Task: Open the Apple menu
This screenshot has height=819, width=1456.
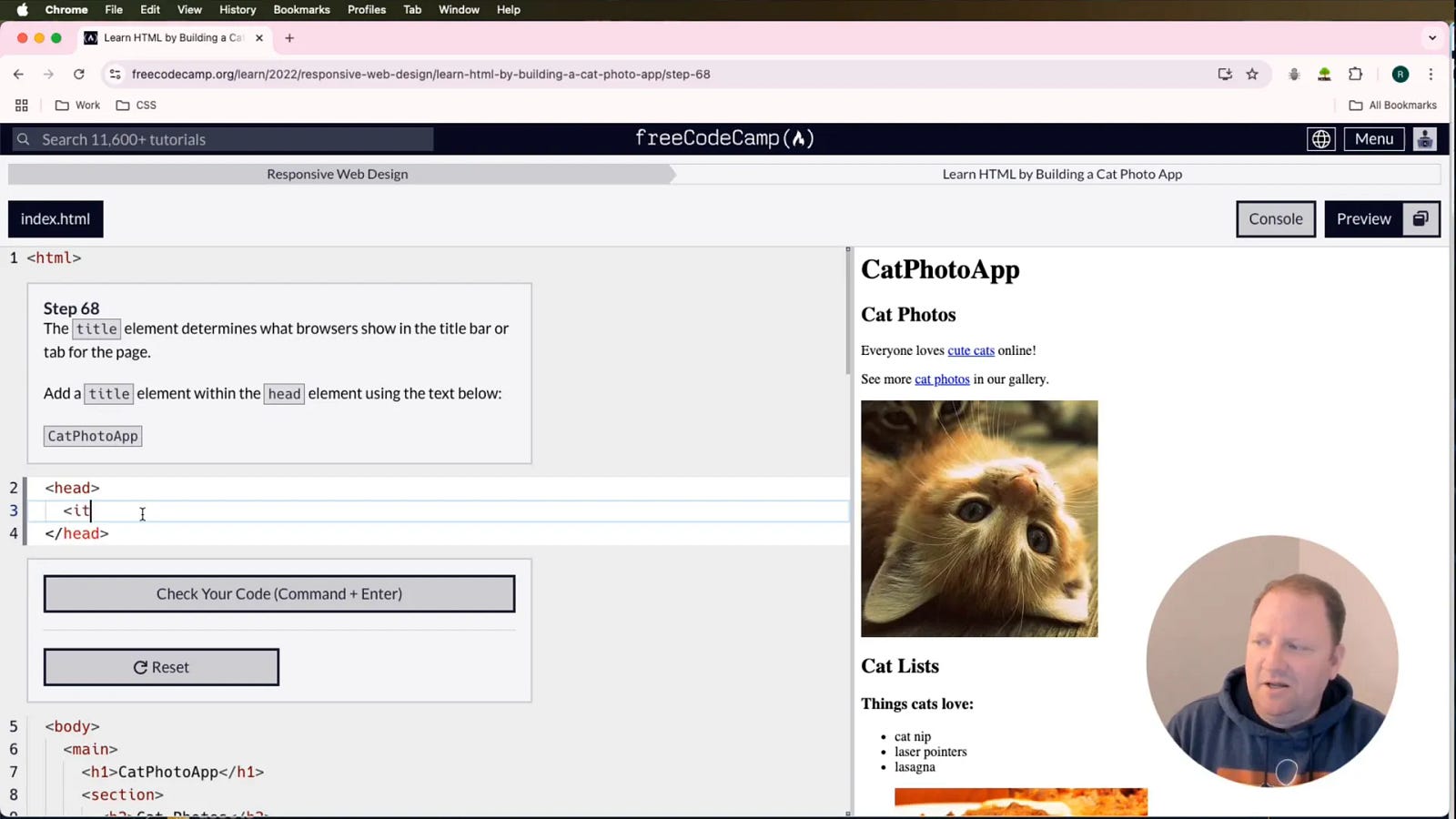Action: click(x=23, y=10)
